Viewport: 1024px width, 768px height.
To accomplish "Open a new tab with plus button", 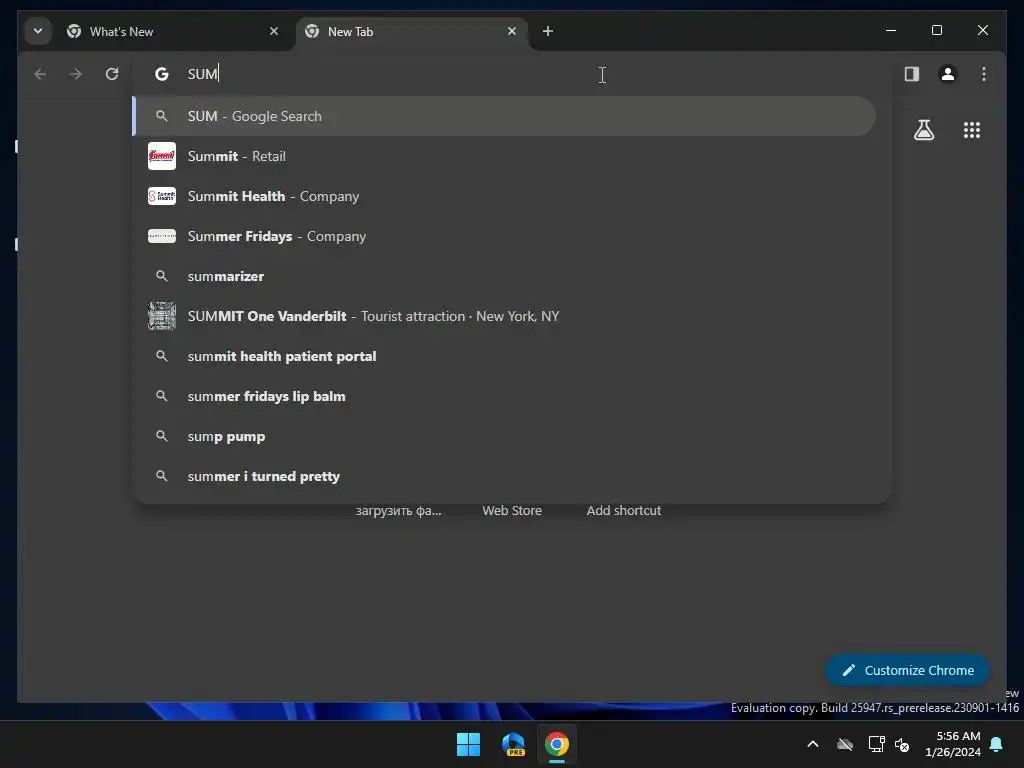I will click(548, 31).
